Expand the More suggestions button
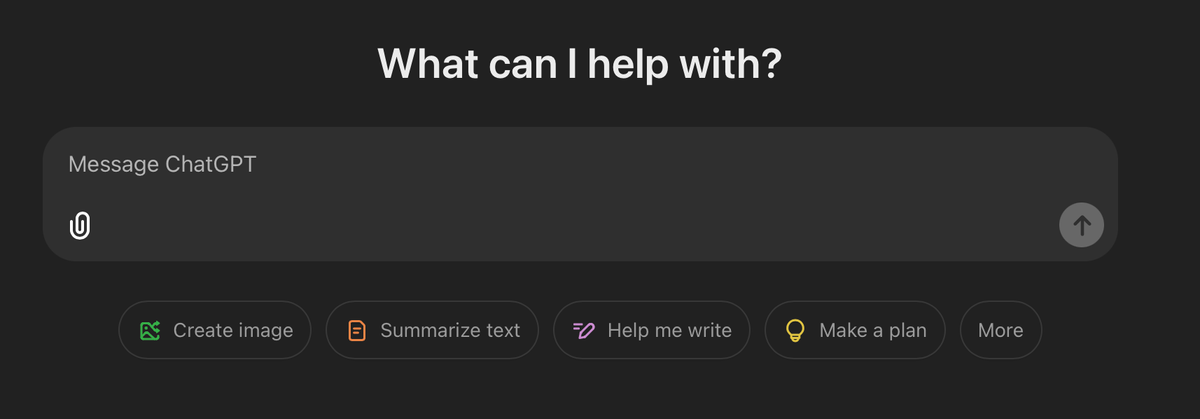Screen dimensions: 1200x419 pyautogui.click(x=1000, y=330)
